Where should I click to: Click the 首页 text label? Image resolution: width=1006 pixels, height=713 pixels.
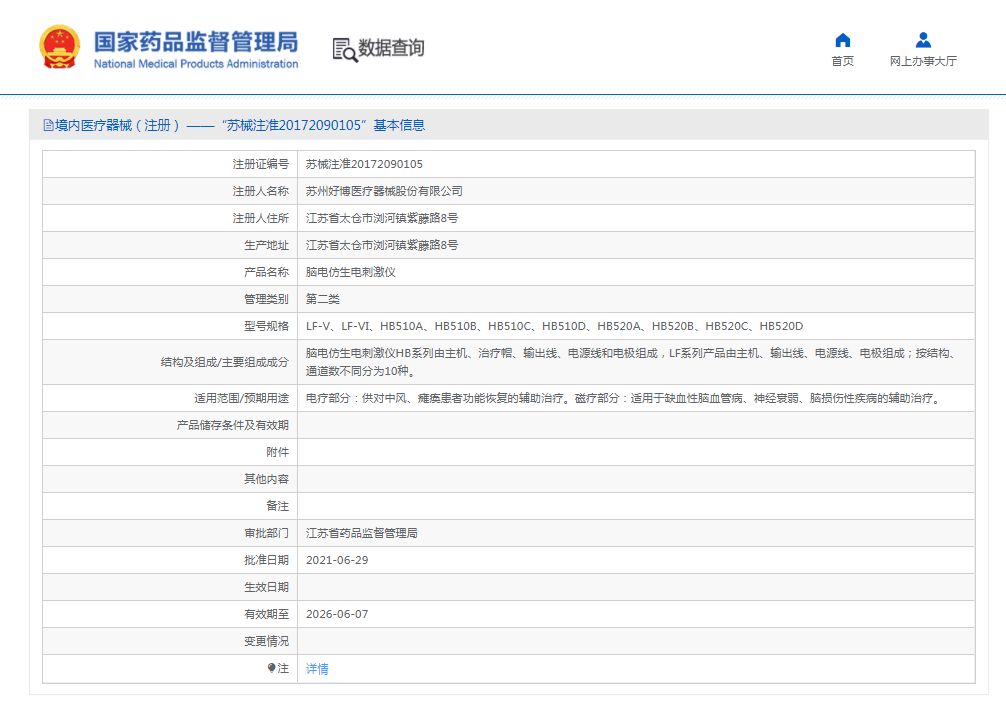click(842, 61)
